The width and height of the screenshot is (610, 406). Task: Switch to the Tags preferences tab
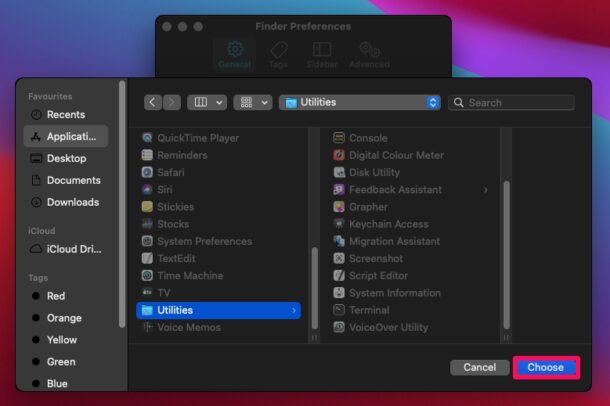(279, 55)
